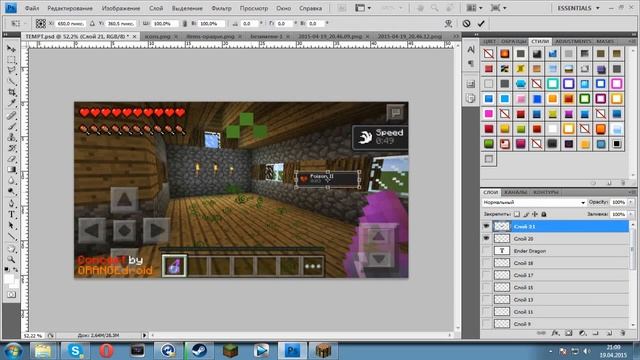Hide layer Слой 20 with eye icon
The image size is (640, 360).
(x=486, y=238)
